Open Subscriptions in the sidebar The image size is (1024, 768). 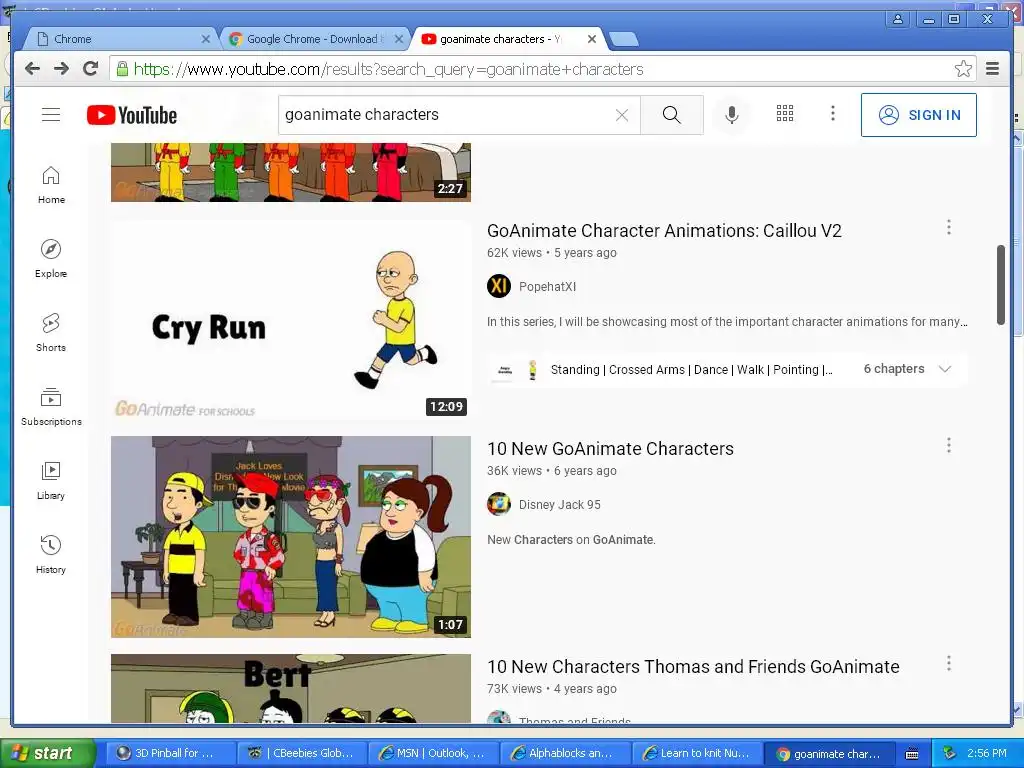coord(51,407)
